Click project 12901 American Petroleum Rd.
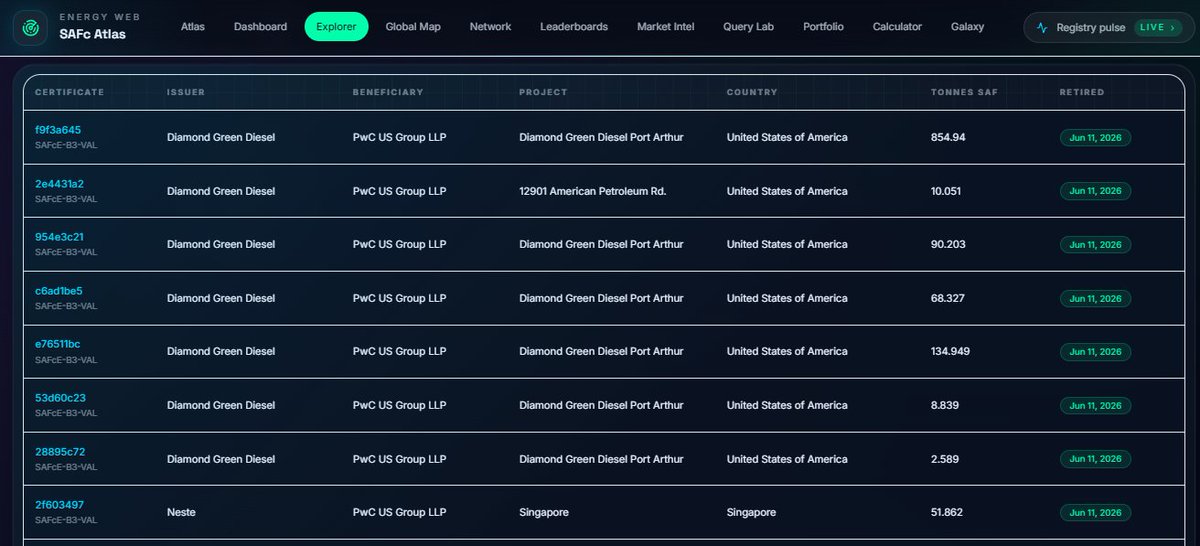Image resolution: width=1200 pixels, height=546 pixels. [592, 191]
